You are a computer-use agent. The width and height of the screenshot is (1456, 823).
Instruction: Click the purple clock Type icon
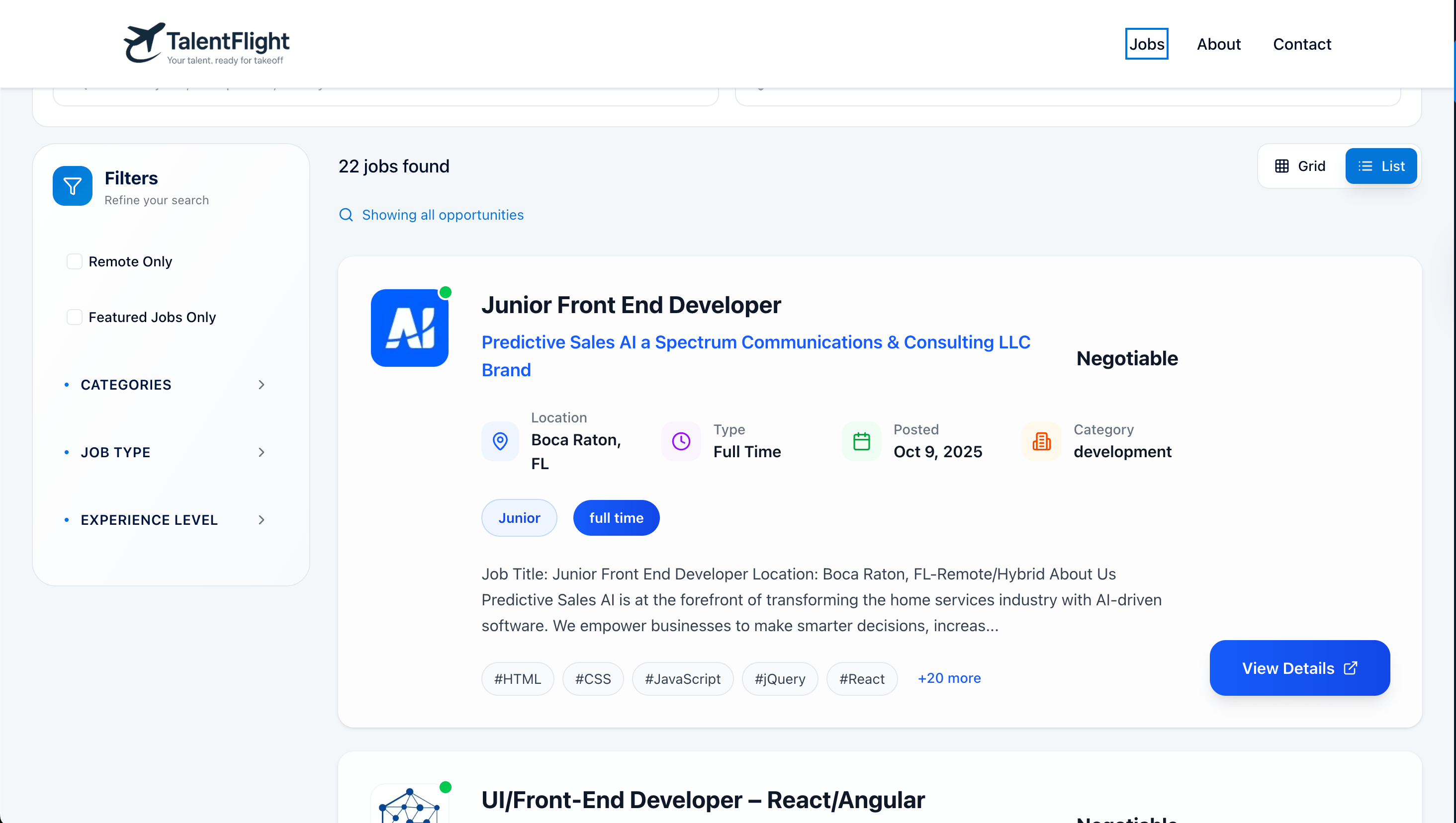point(681,441)
